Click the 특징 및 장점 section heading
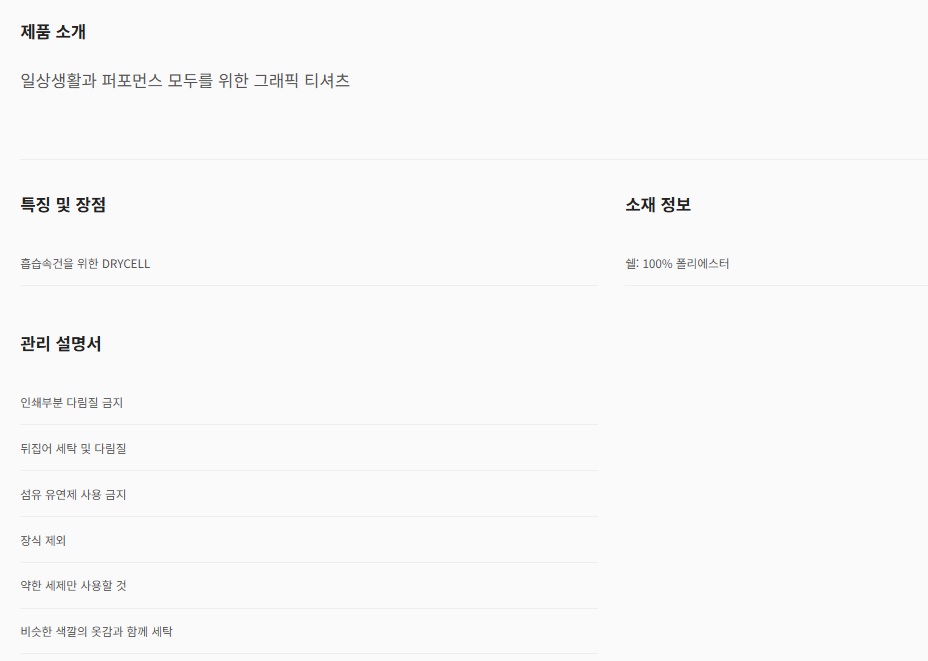This screenshot has height=661, width=928. pyautogui.click(x=63, y=205)
